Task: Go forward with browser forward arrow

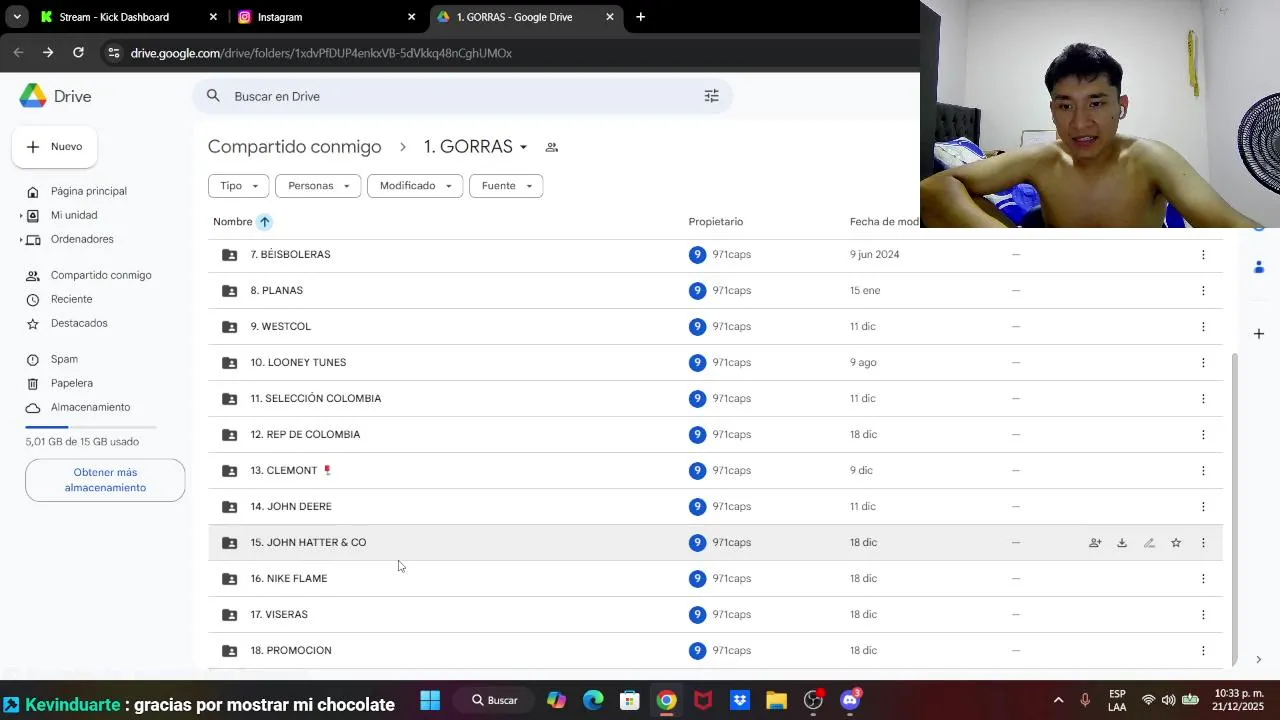Action: coord(48,52)
